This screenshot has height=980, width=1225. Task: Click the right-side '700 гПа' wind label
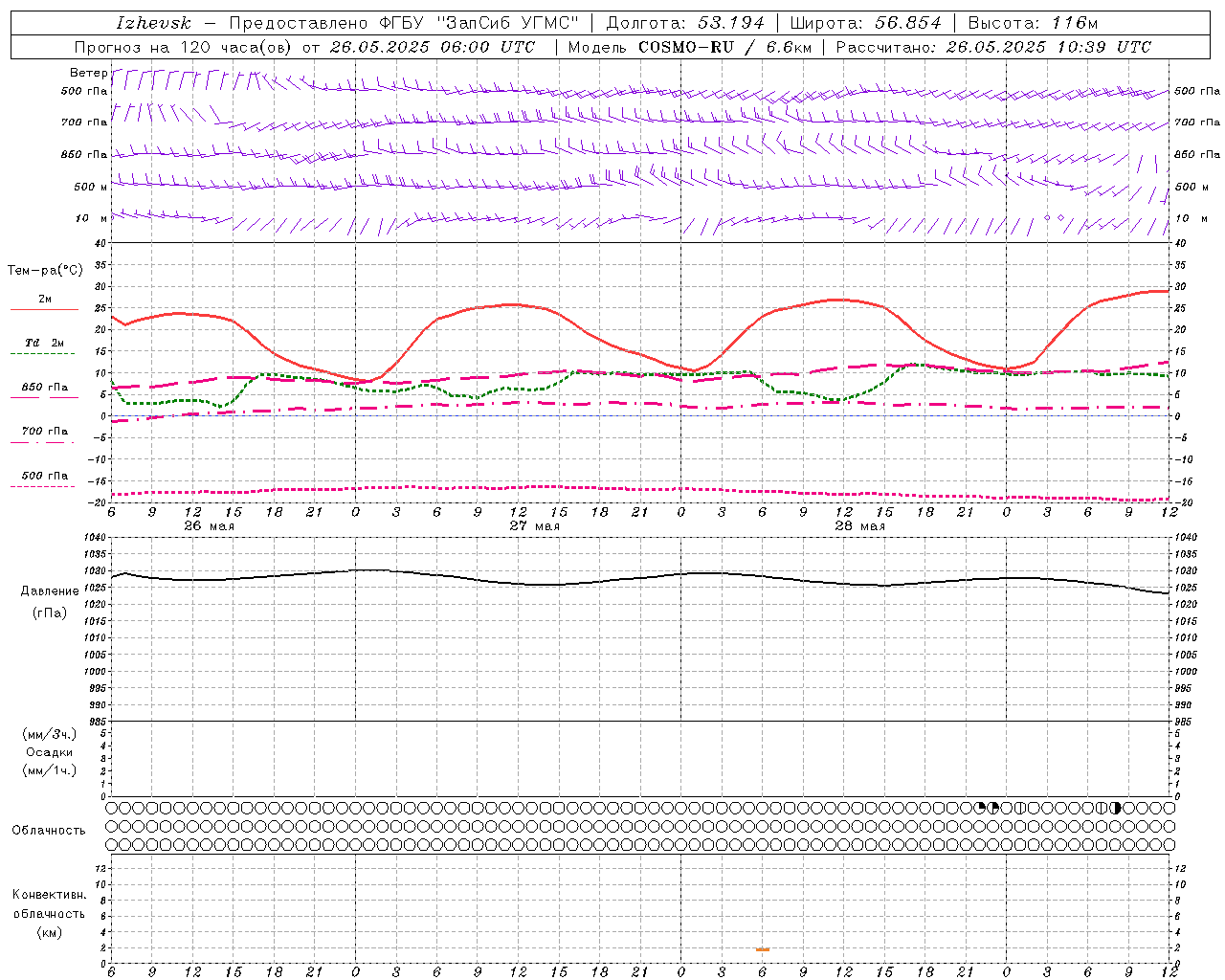pyautogui.click(x=1197, y=122)
